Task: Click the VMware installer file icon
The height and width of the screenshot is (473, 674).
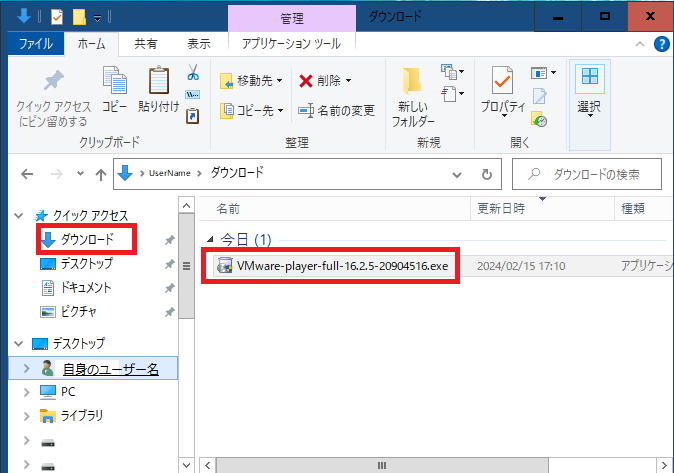Action: (x=224, y=266)
